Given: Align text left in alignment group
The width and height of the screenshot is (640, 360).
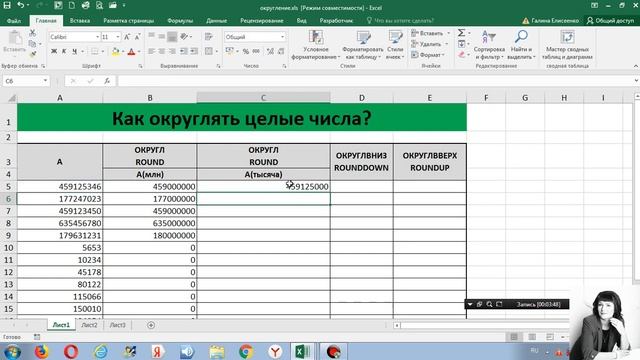Looking at the screenshot, I should (151, 51).
